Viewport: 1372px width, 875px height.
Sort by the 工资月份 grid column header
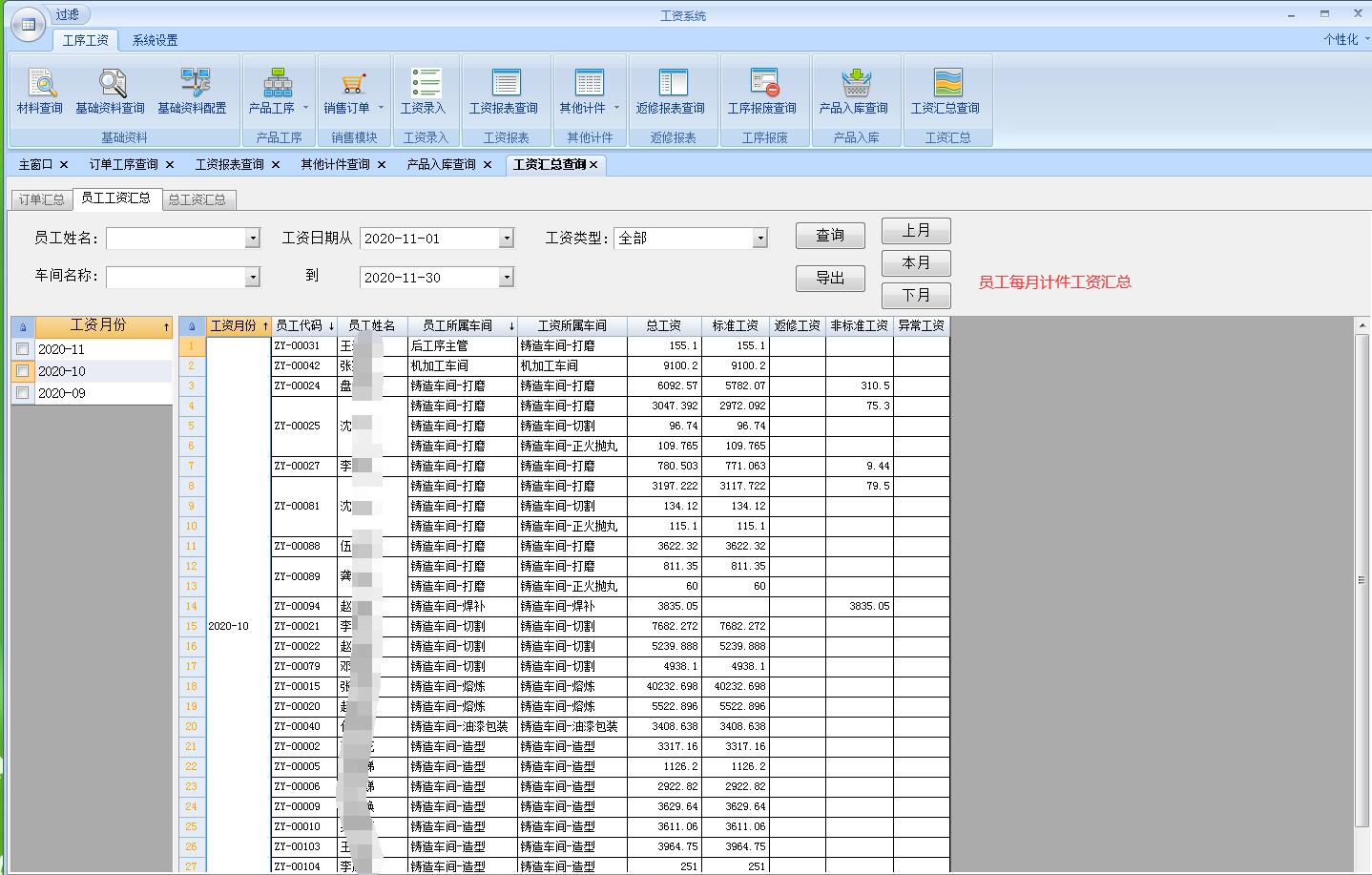click(x=239, y=325)
